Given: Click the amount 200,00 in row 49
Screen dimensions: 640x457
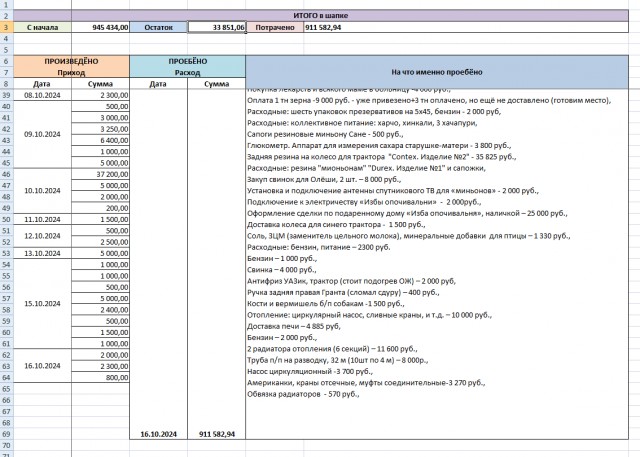Looking at the screenshot, I should point(100,208).
